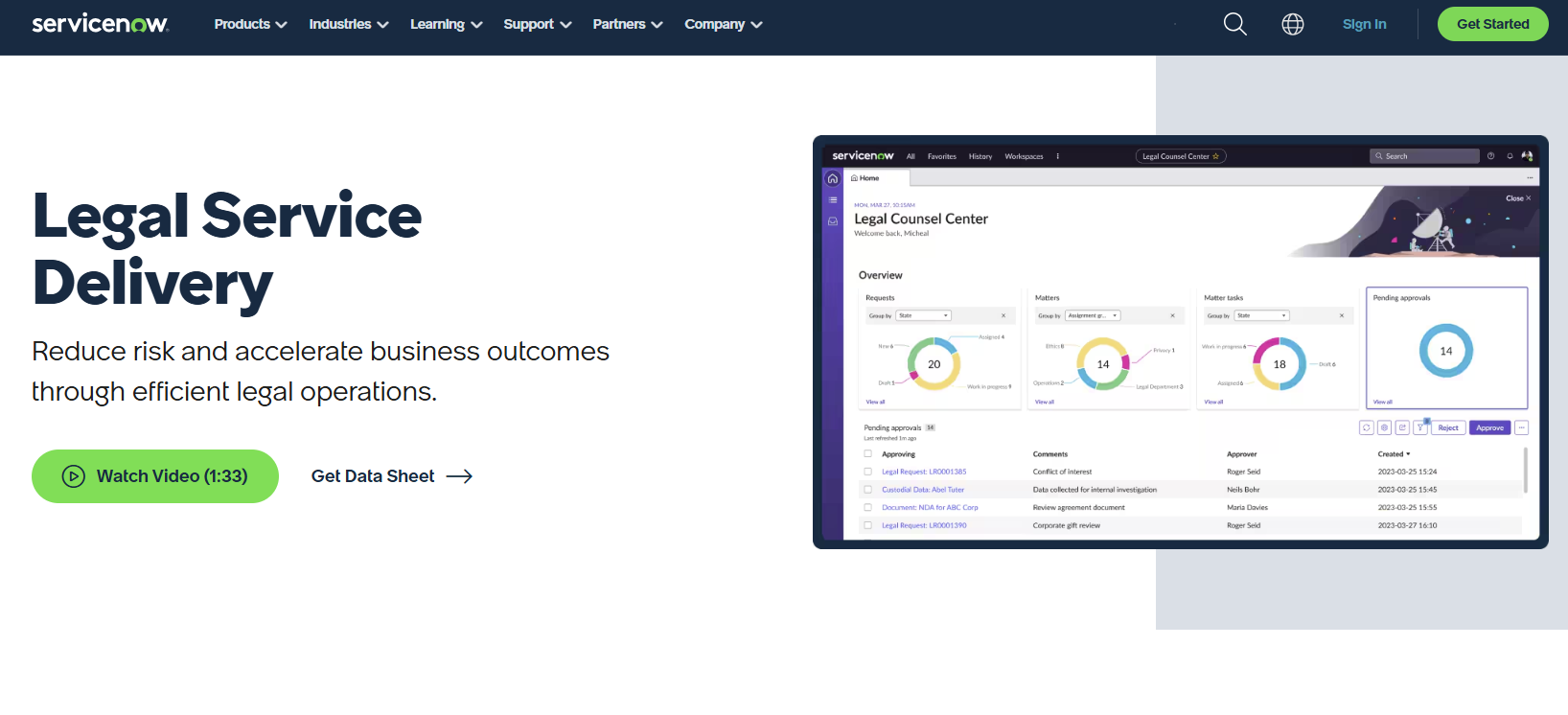1568x715 pixels.
Task: Click the ellipsis at right of tab bar
Action: (1530, 178)
